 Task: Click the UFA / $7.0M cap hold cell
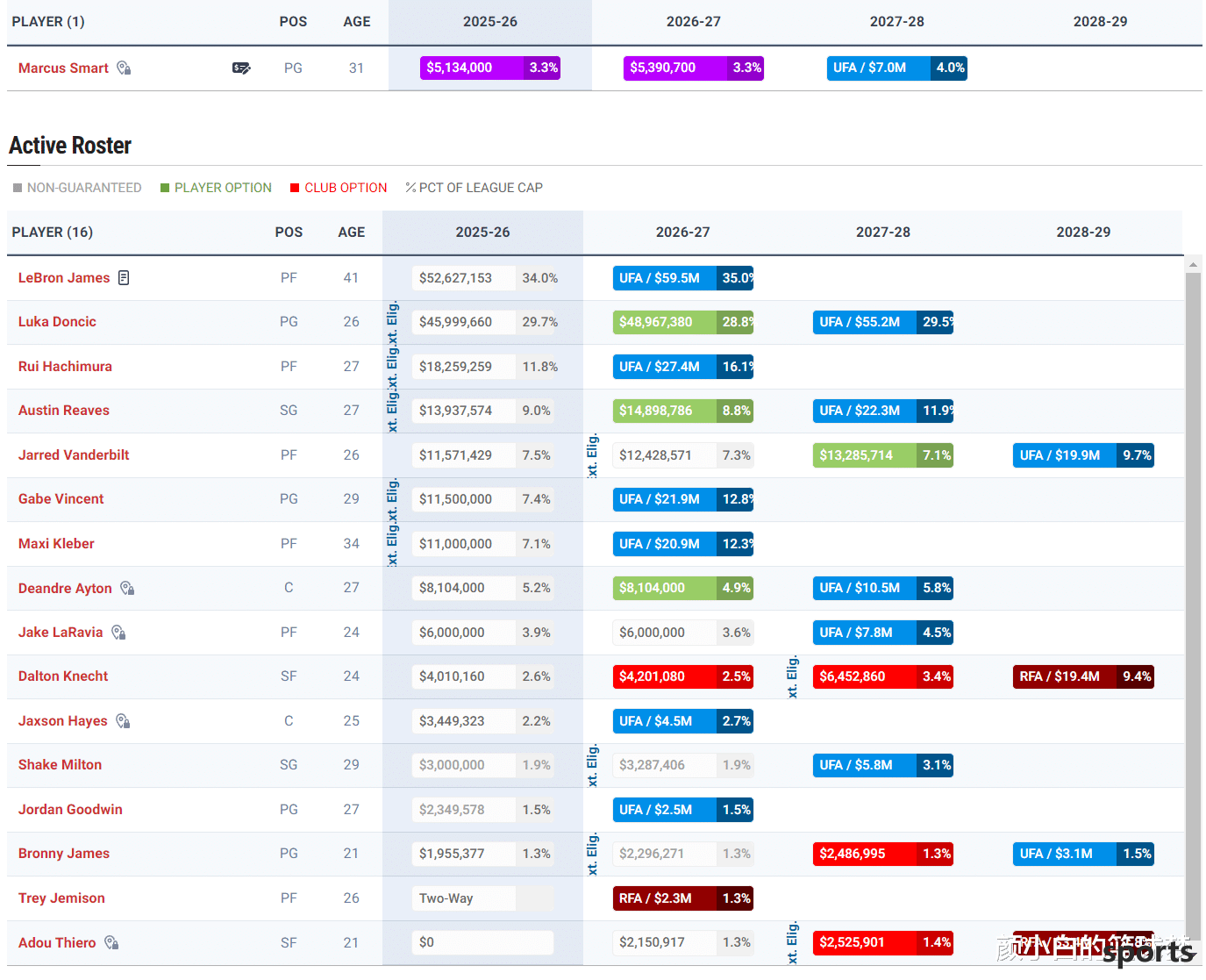tap(897, 68)
